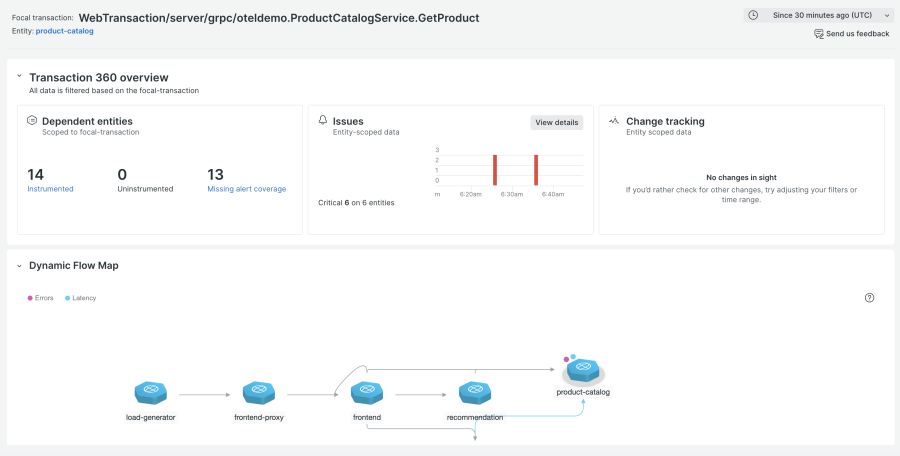
Task: Click the '13' missing alert count
Action: click(x=215, y=175)
